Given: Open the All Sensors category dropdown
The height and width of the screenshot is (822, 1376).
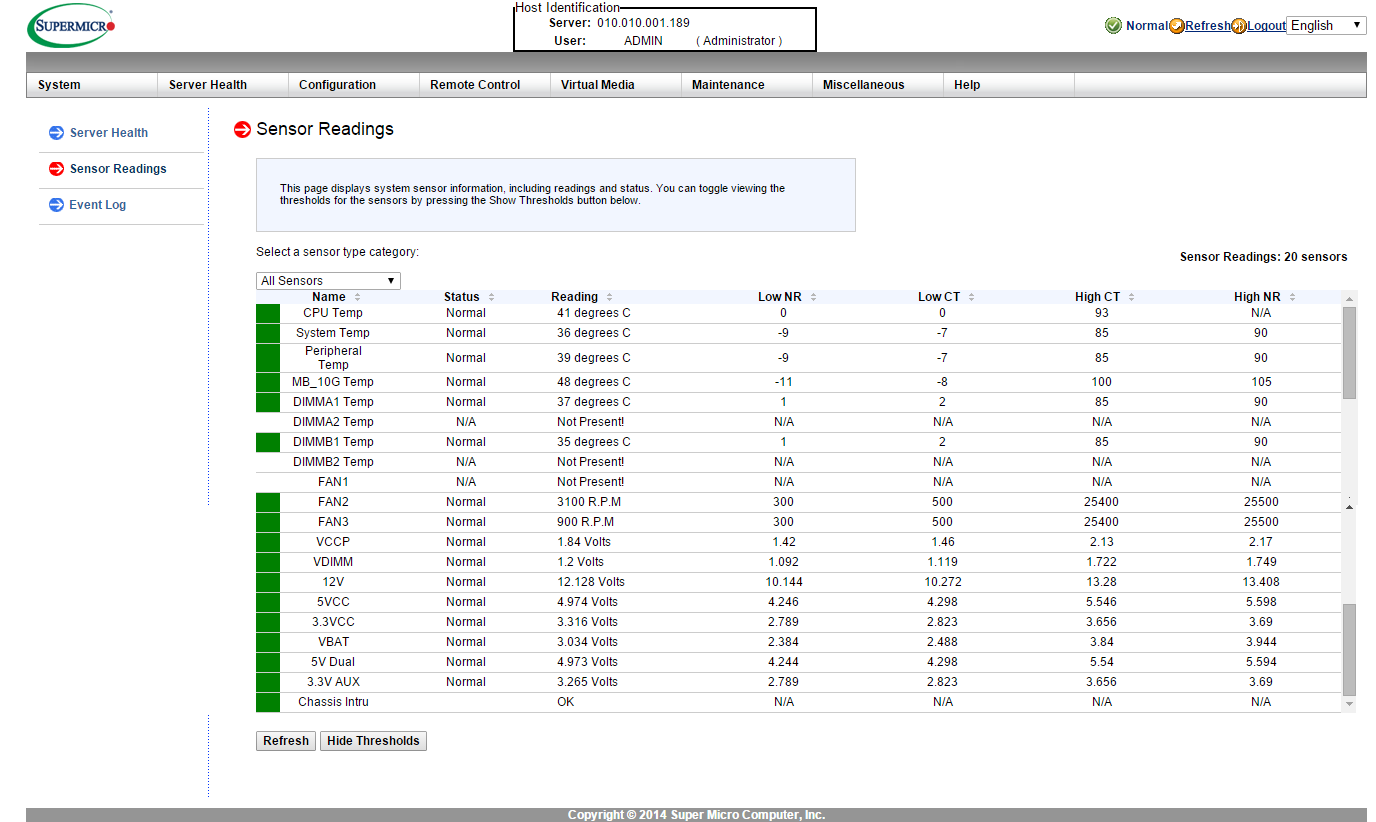Looking at the screenshot, I should click(x=328, y=281).
